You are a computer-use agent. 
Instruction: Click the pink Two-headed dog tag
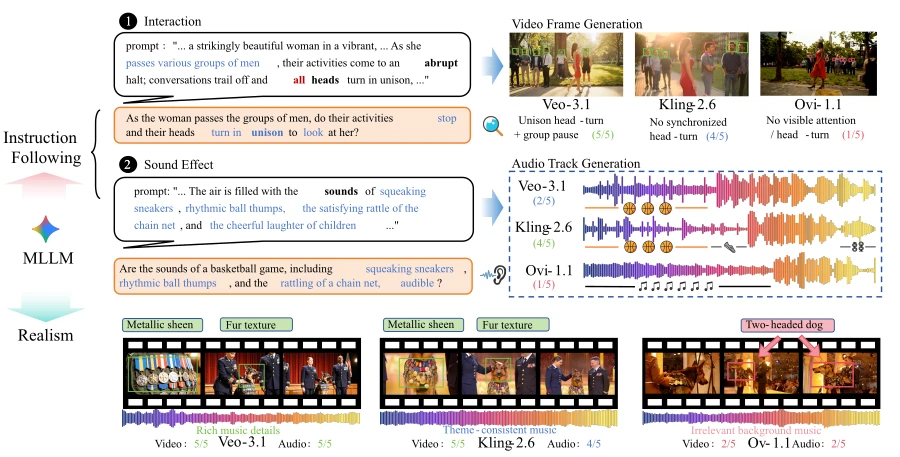click(788, 325)
